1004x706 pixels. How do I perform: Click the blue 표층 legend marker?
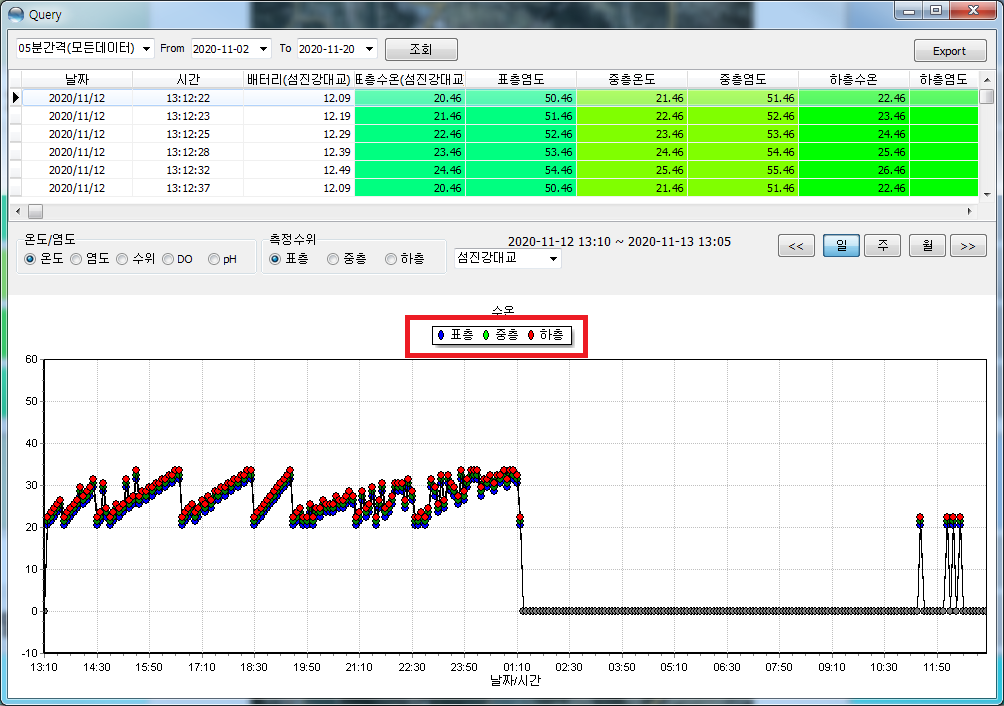point(441,335)
